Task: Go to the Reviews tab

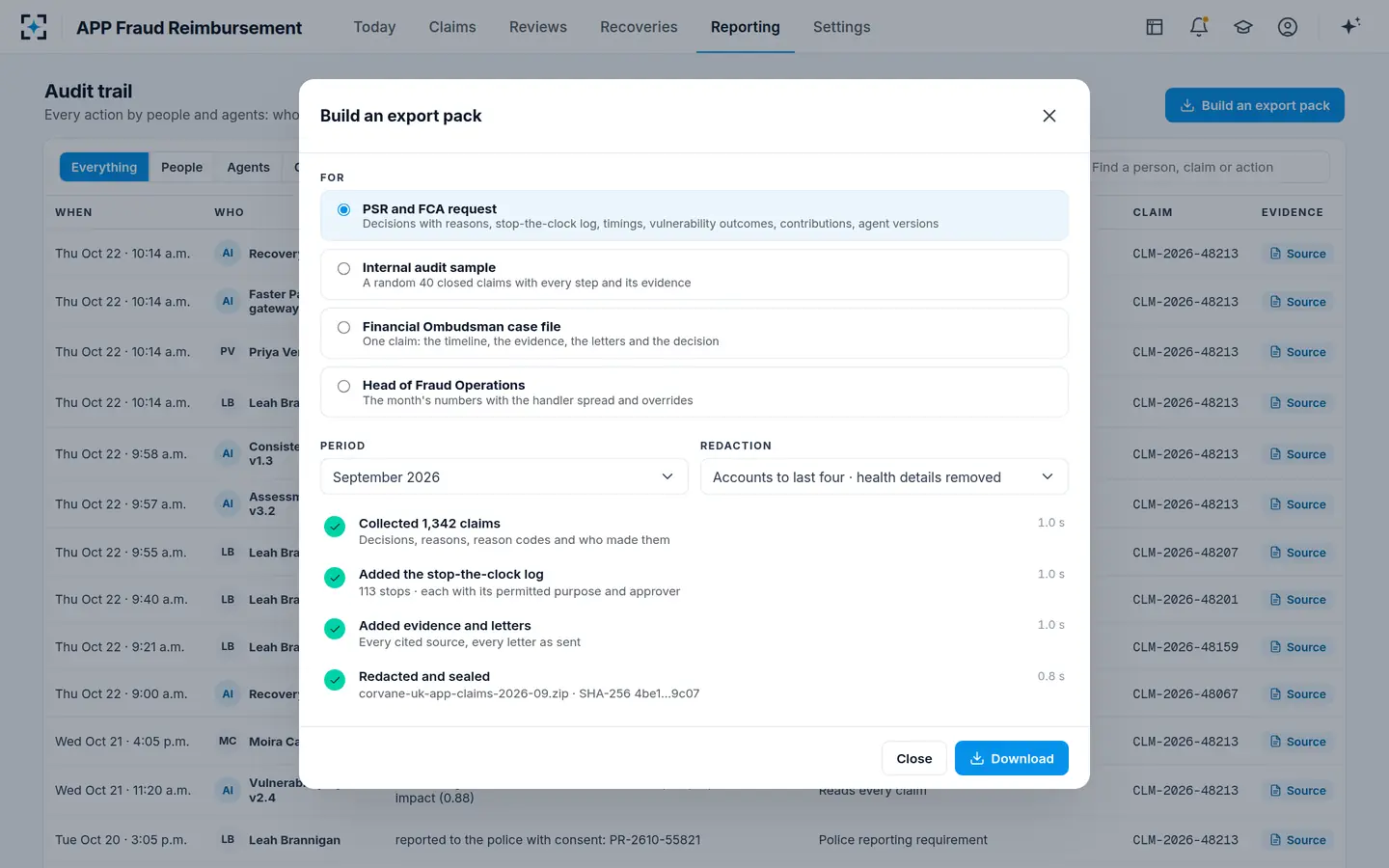Action: [538, 27]
